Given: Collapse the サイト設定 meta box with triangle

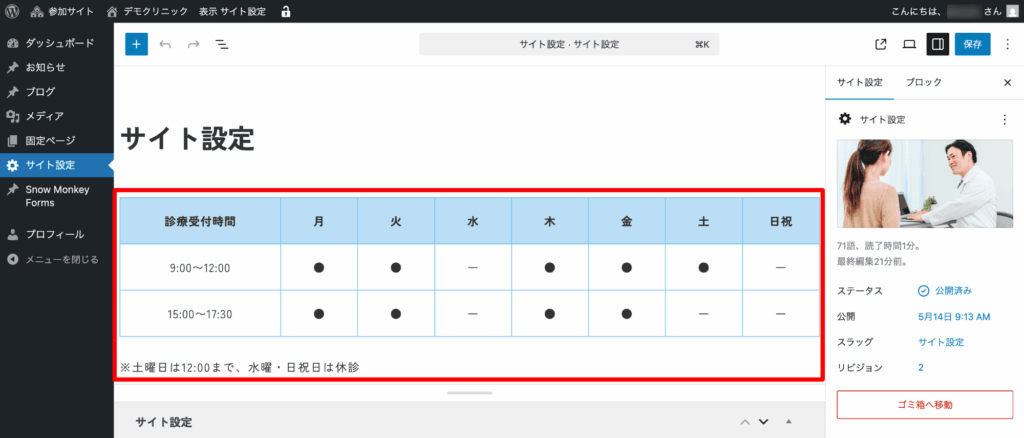Looking at the screenshot, I should pyautogui.click(x=789, y=422).
